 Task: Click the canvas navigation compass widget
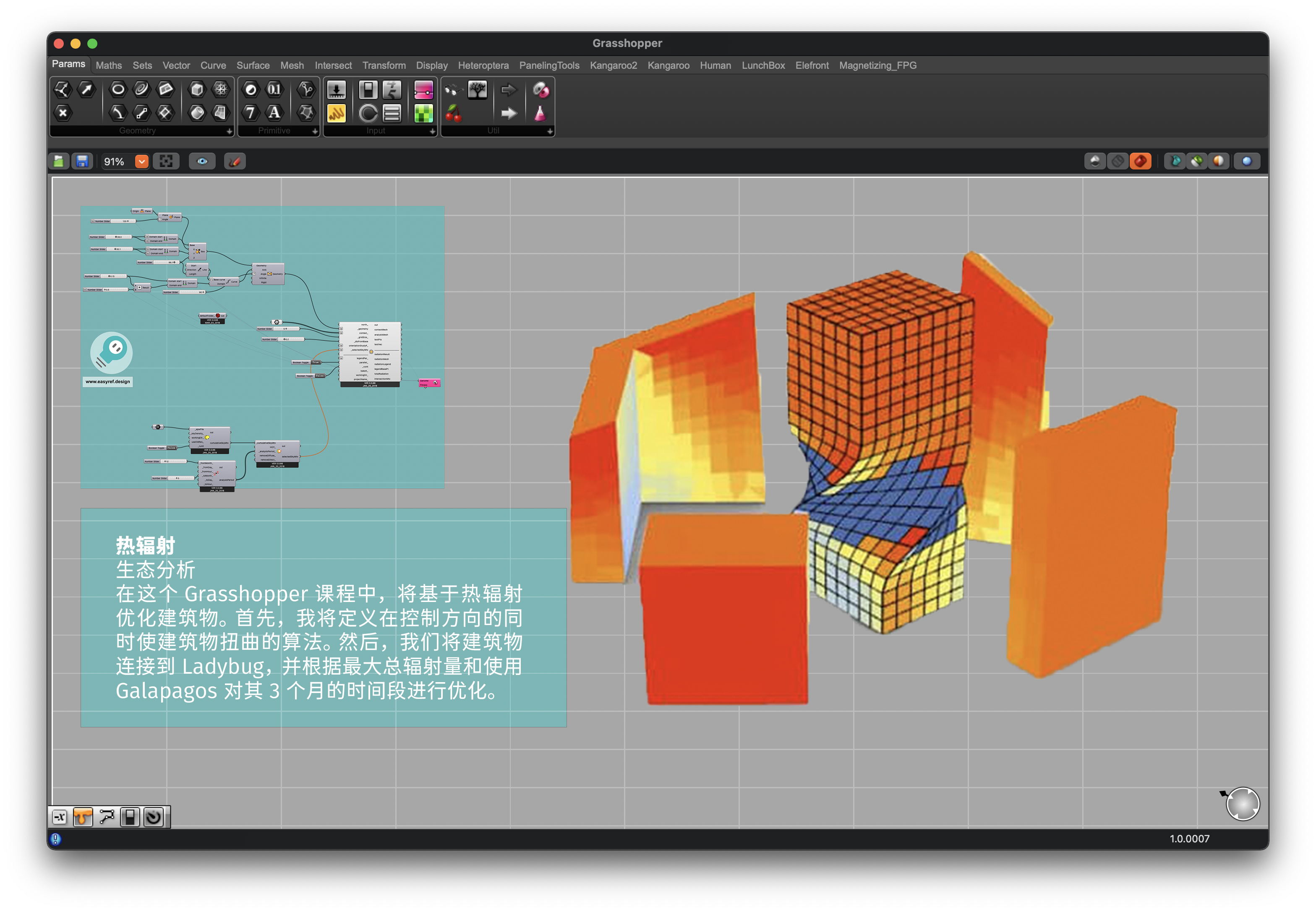[1243, 804]
